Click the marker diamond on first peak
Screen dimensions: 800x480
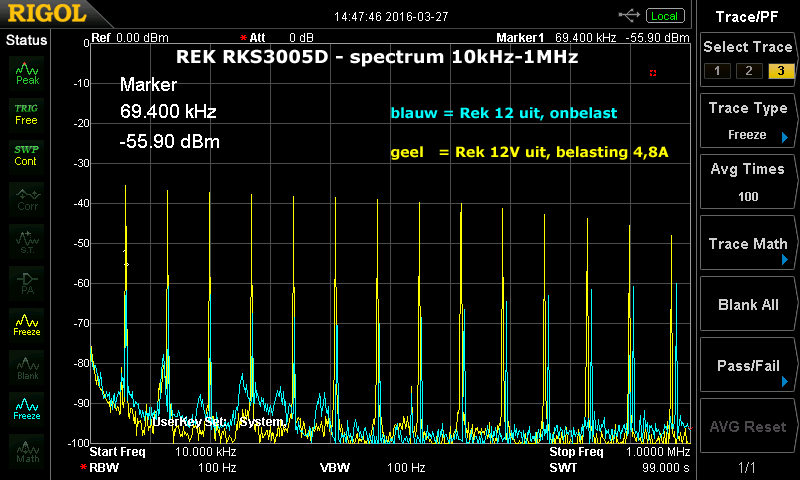coord(127,264)
